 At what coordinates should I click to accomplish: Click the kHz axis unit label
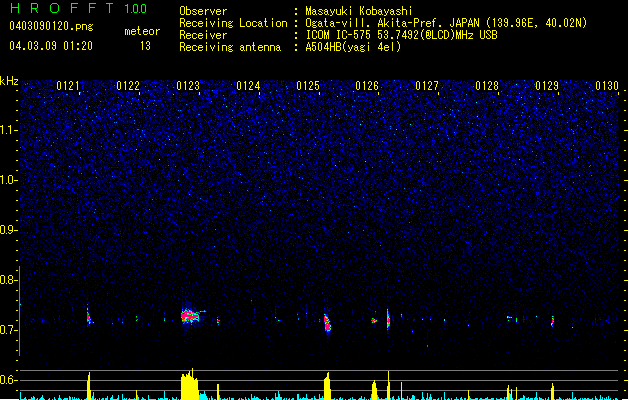pos(9,81)
